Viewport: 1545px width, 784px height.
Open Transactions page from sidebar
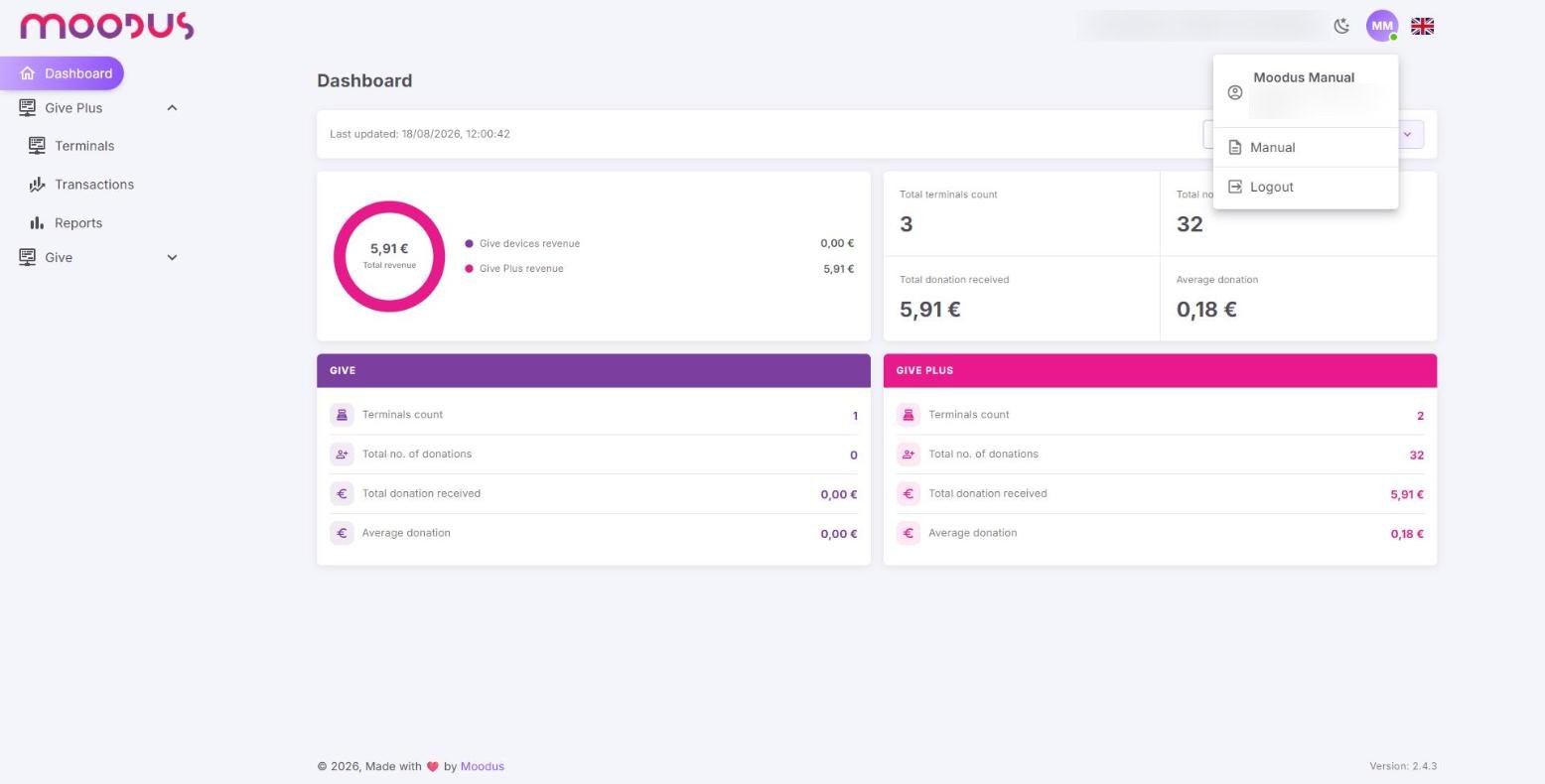coord(94,185)
